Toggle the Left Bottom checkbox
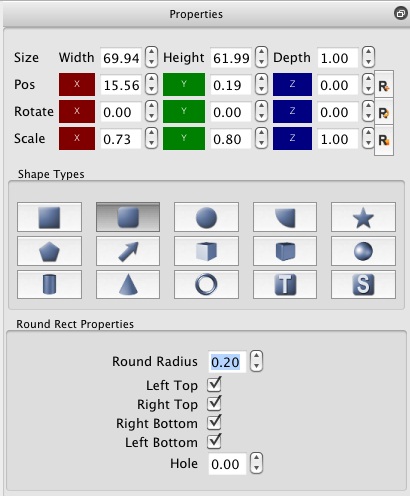This screenshot has height=496, width=410. 214,442
